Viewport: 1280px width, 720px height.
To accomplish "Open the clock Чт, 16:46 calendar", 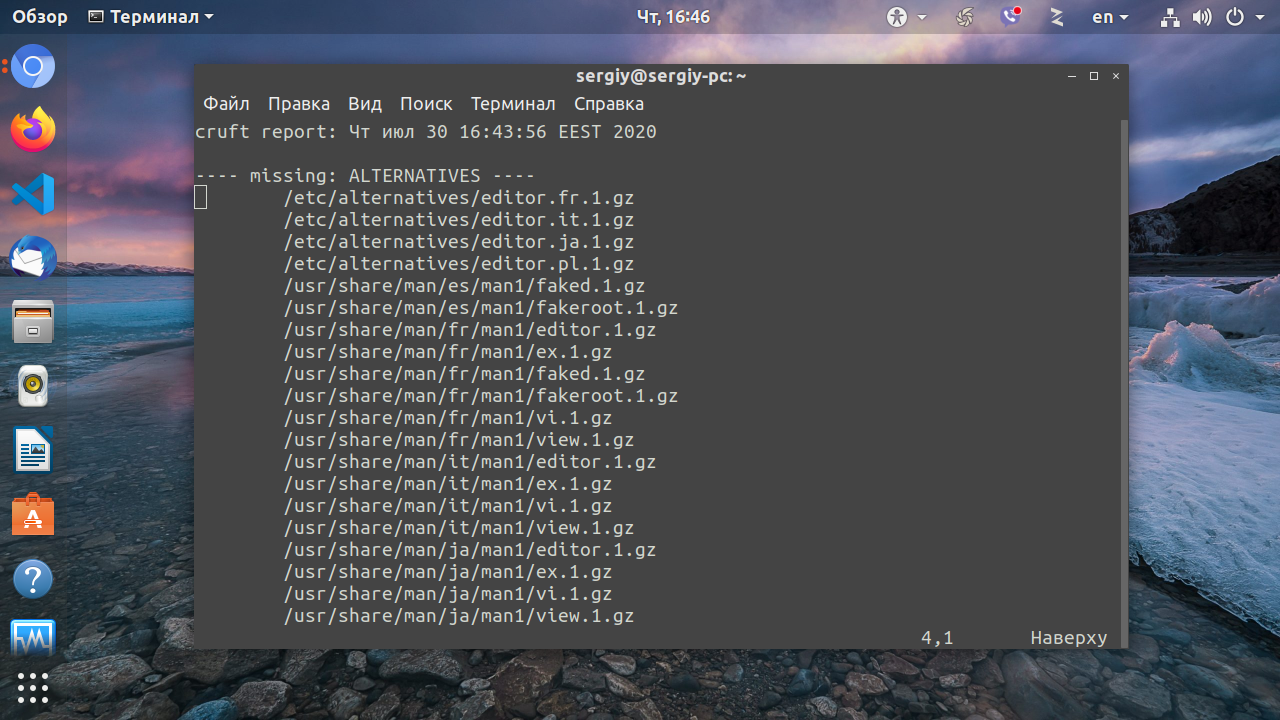I will click(673, 17).
